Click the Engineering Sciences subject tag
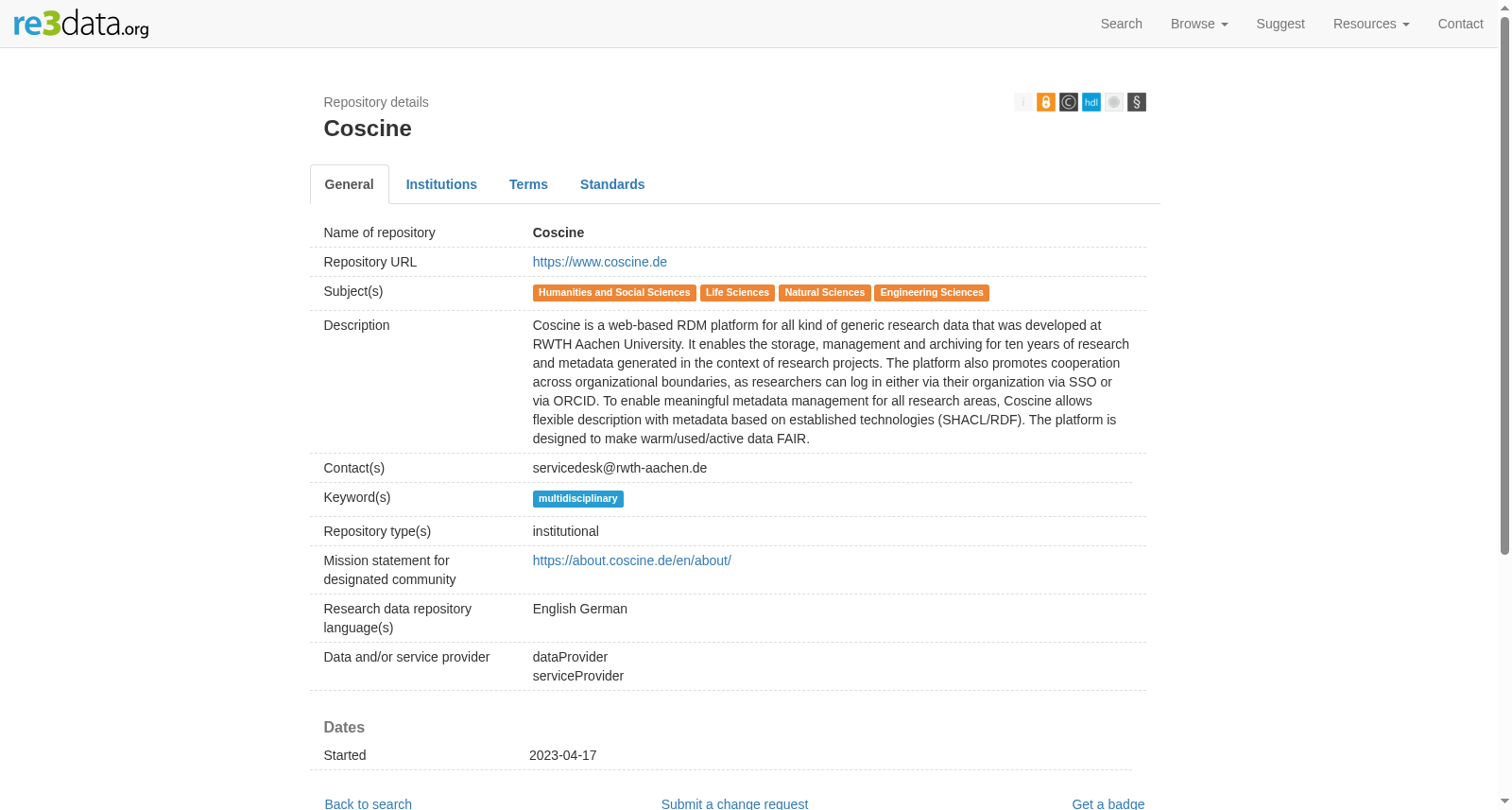The image size is (1512, 810). [932, 293]
